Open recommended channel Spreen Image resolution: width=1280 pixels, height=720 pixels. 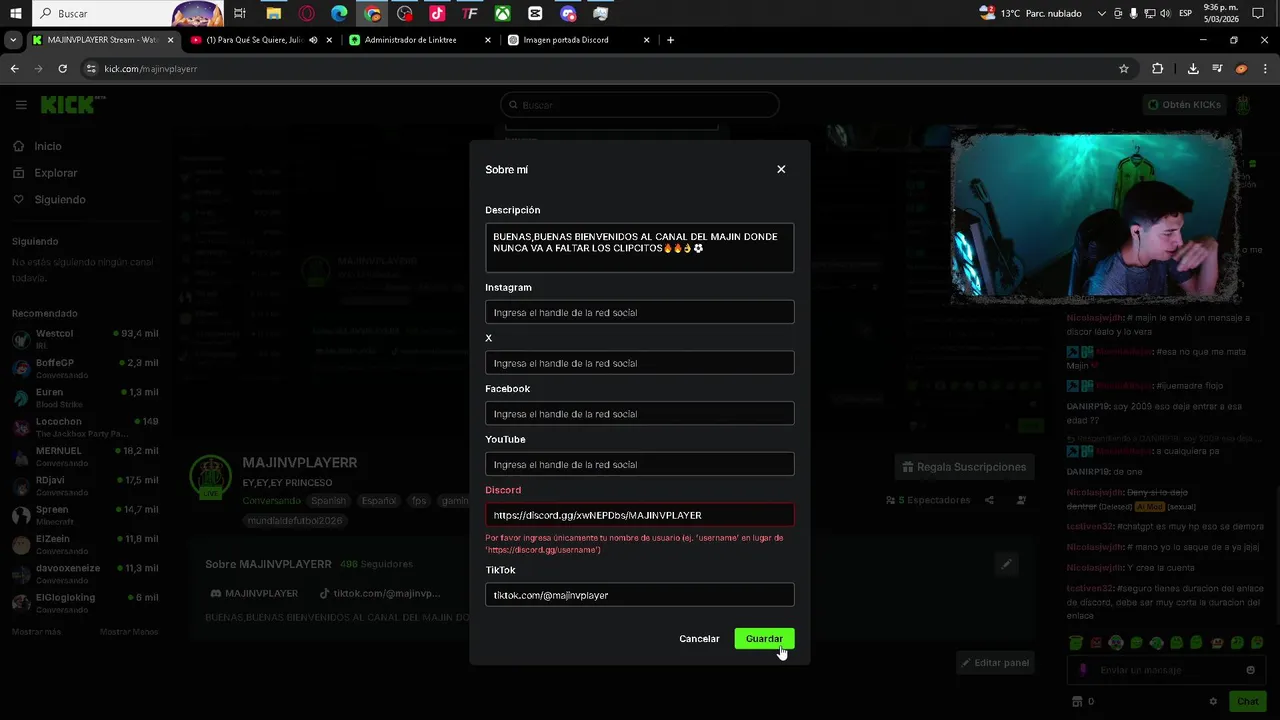pyautogui.click(x=85, y=515)
